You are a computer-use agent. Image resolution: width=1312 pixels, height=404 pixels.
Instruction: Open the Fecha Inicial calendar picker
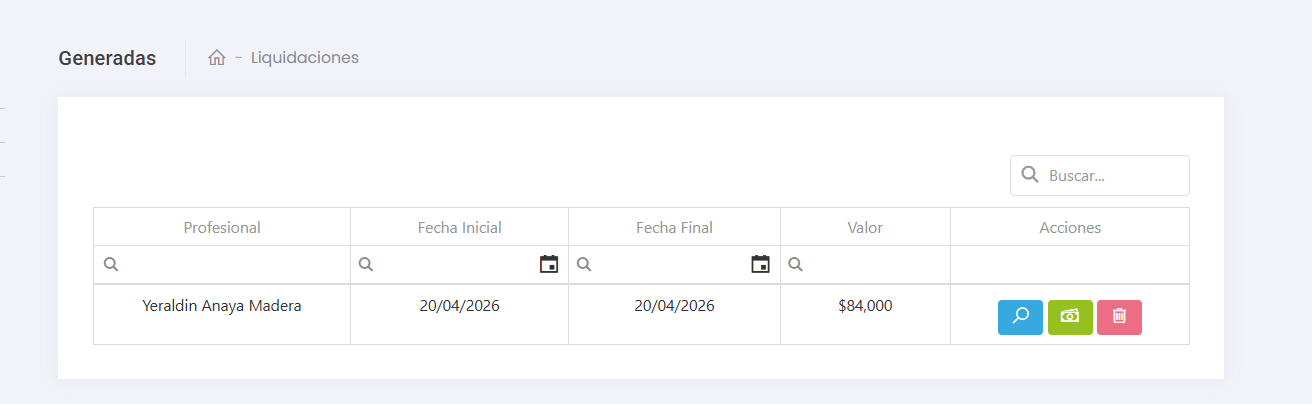pos(549,264)
